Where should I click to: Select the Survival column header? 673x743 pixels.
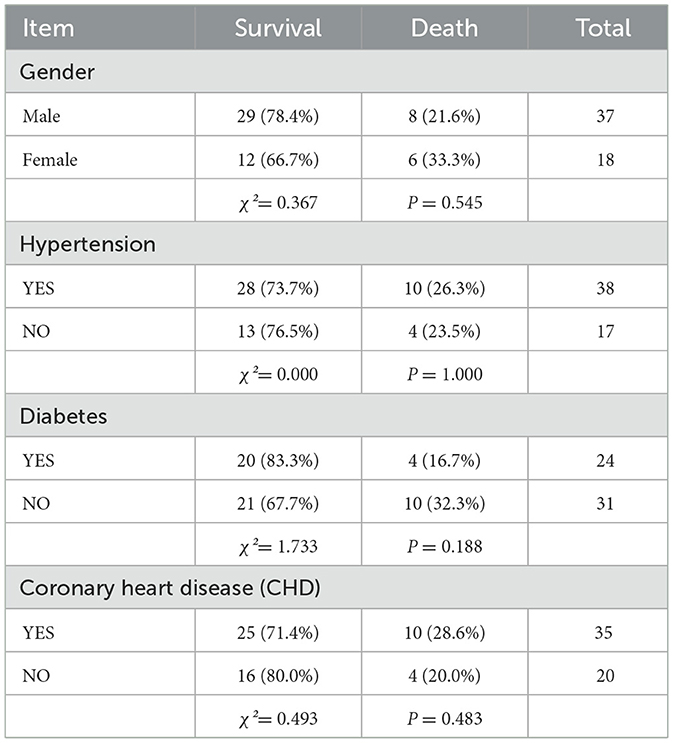click(278, 27)
